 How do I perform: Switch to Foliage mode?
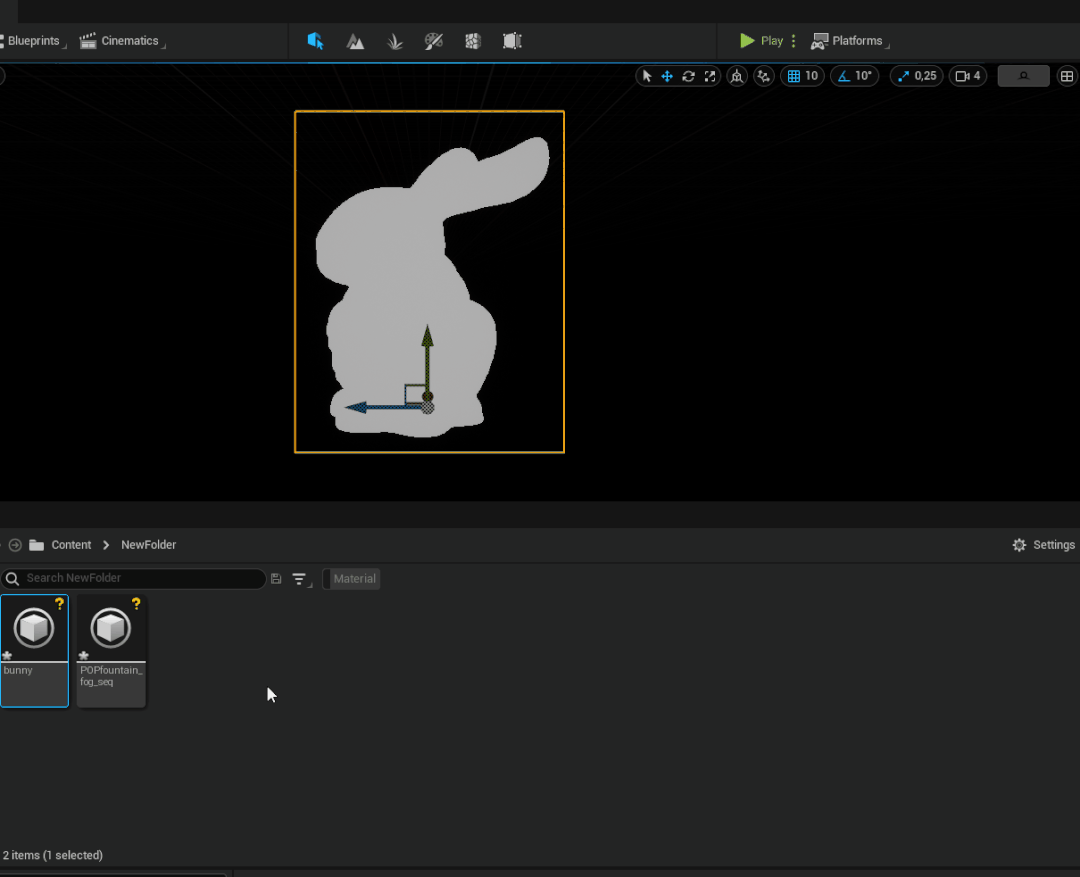(395, 41)
